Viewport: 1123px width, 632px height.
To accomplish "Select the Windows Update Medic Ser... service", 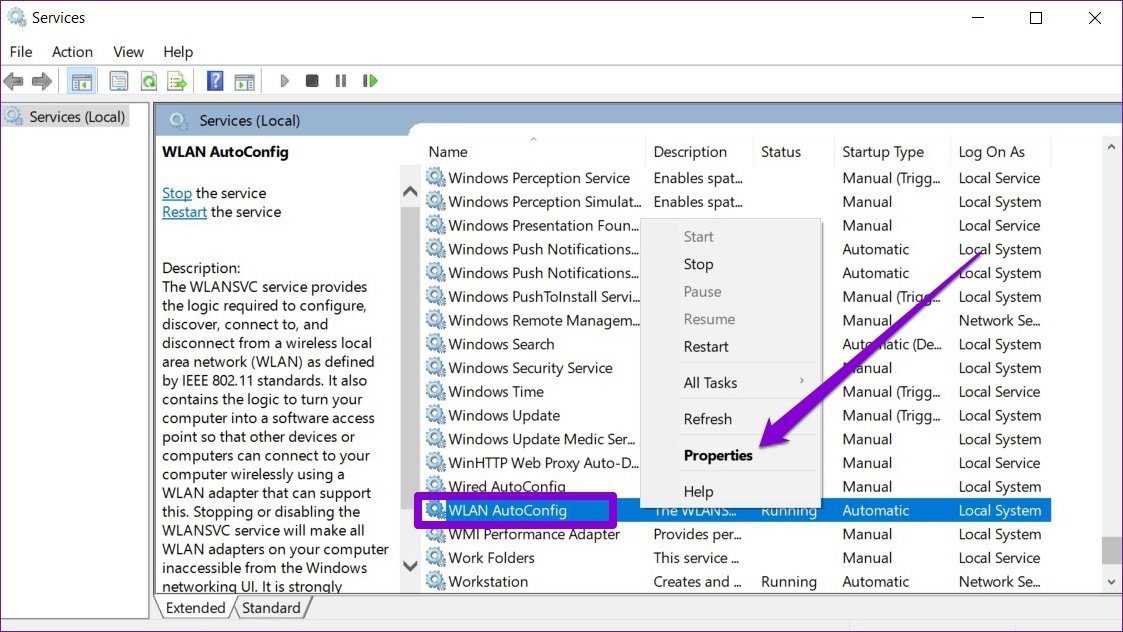I will (x=542, y=439).
